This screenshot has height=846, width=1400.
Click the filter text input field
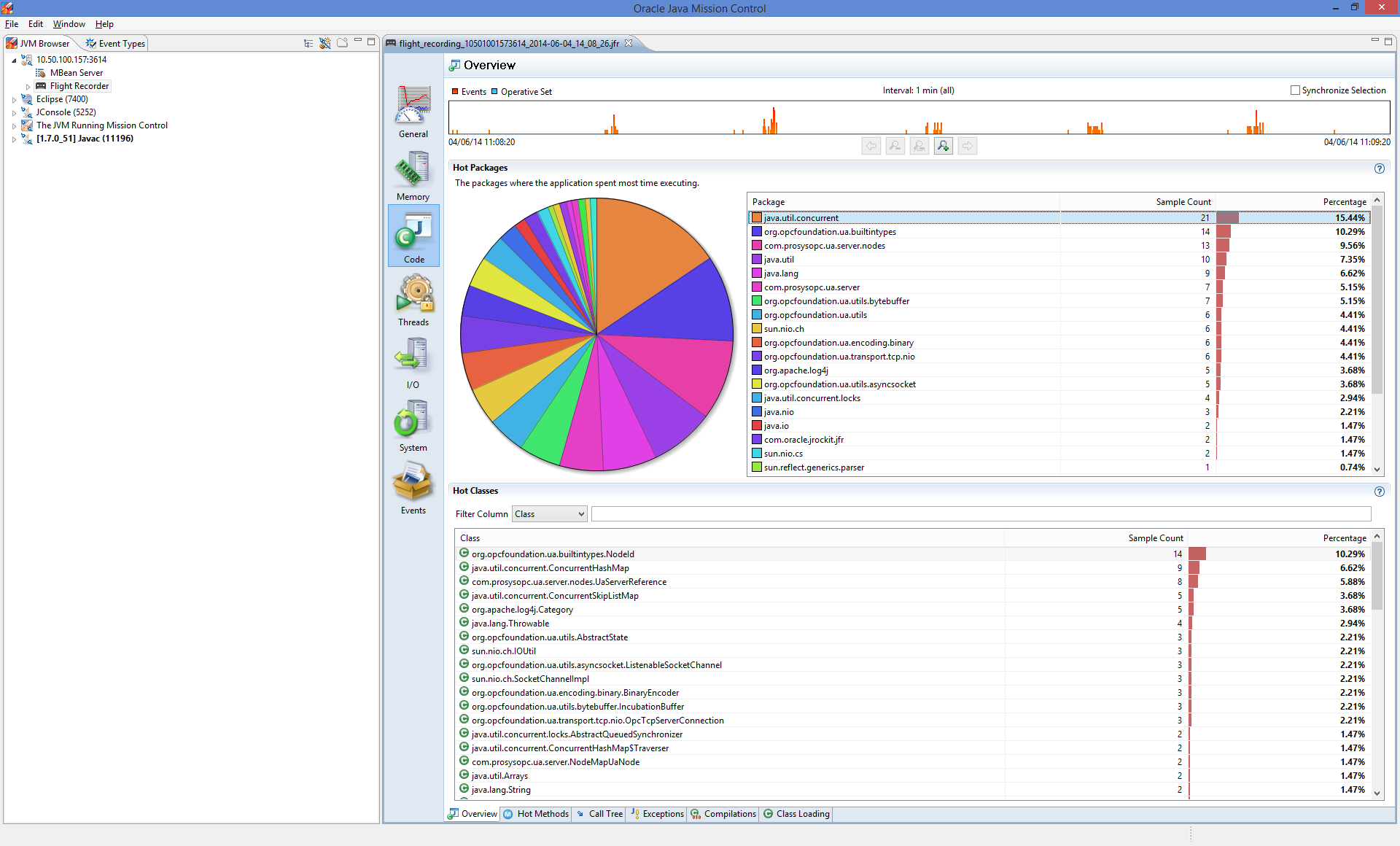(981, 514)
